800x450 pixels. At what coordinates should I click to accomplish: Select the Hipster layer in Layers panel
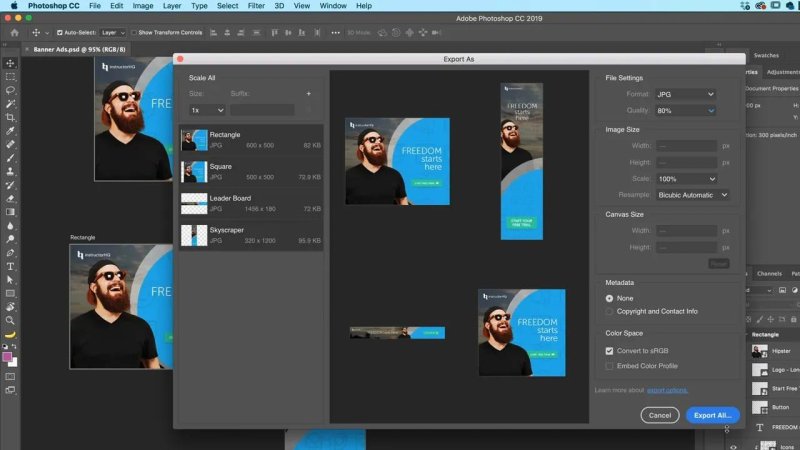pyautogui.click(x=773, y=351)
